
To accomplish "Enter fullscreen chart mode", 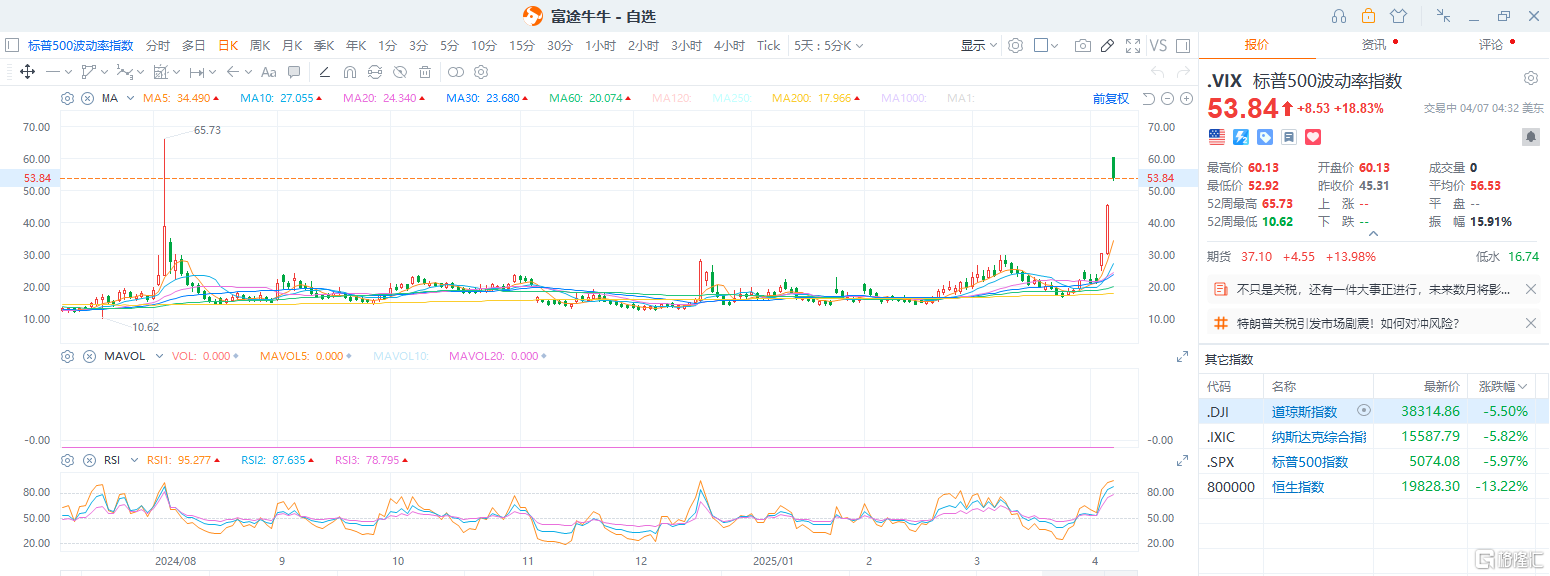I will pos(1133,45).
